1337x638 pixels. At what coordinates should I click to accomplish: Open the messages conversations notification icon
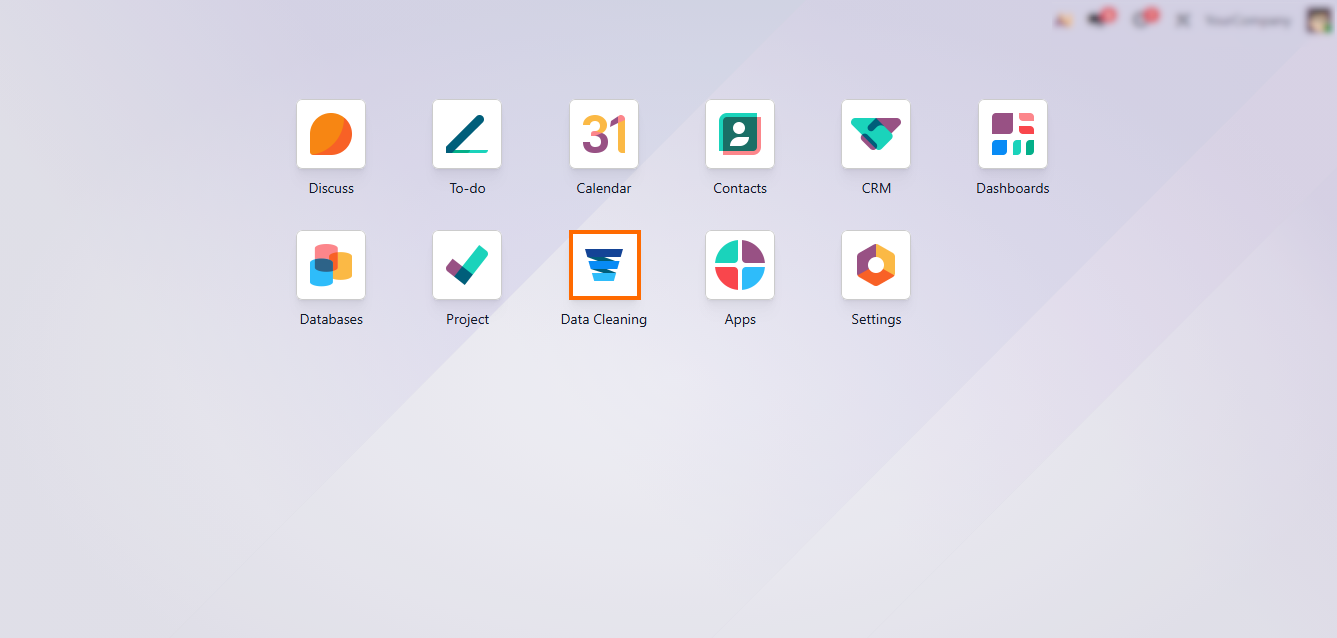(1099, 20)
